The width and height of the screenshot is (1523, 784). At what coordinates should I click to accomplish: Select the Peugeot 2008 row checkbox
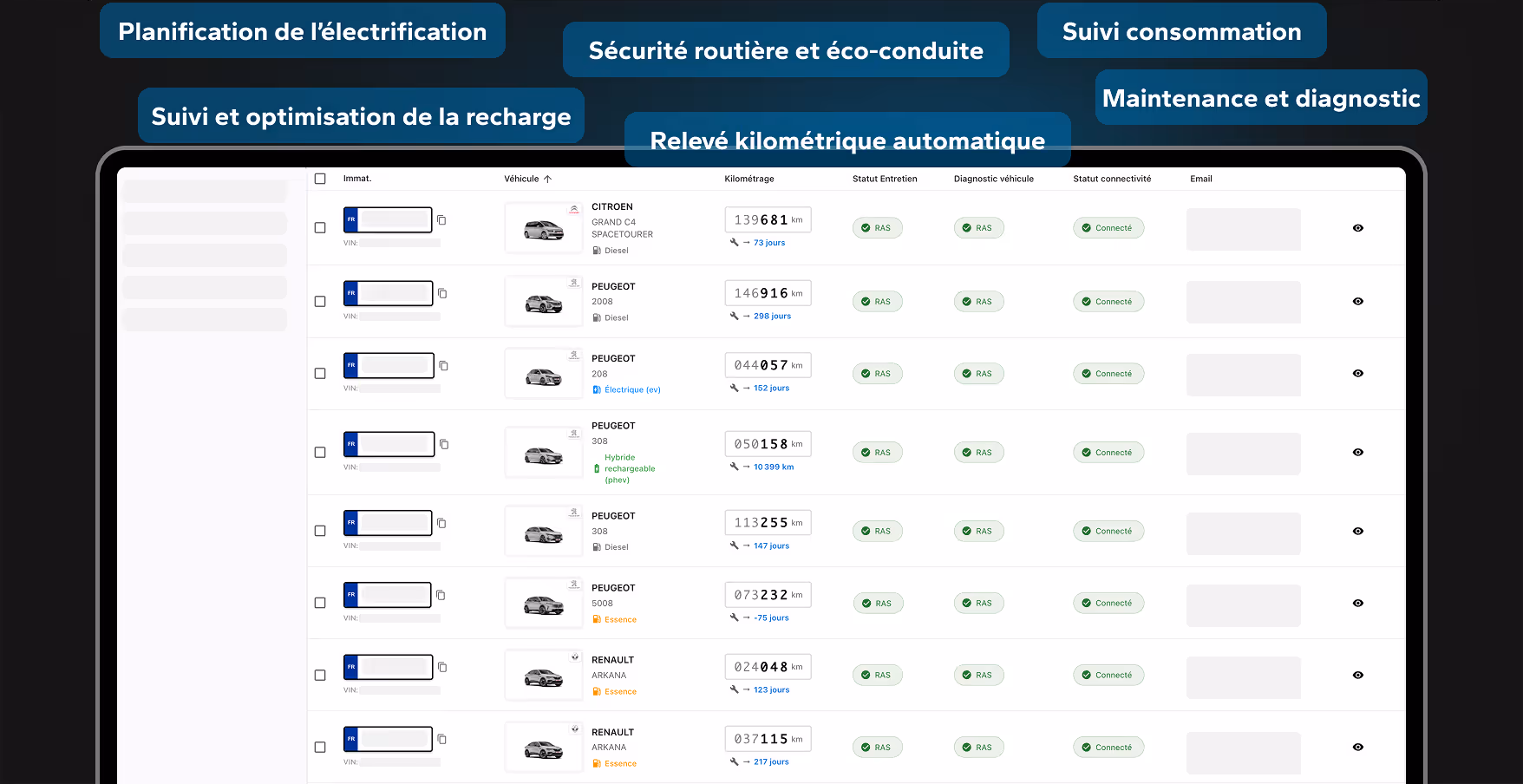click(320, 301)
